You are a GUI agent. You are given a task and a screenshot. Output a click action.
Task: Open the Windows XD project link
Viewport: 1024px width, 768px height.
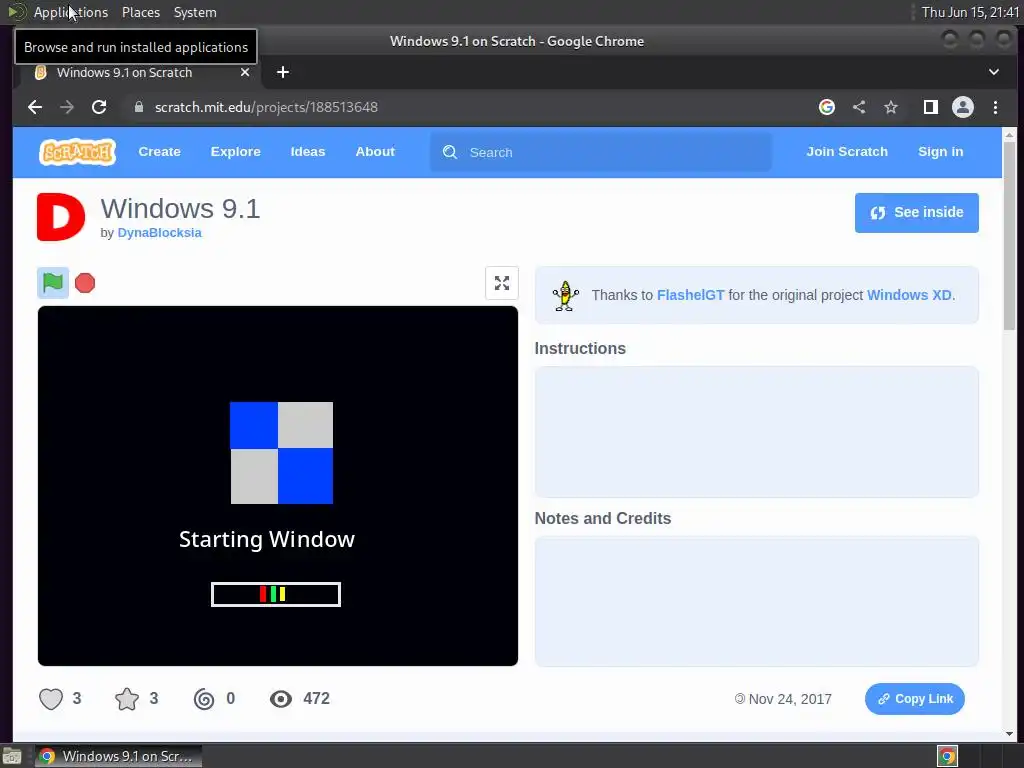coord(909,295)
